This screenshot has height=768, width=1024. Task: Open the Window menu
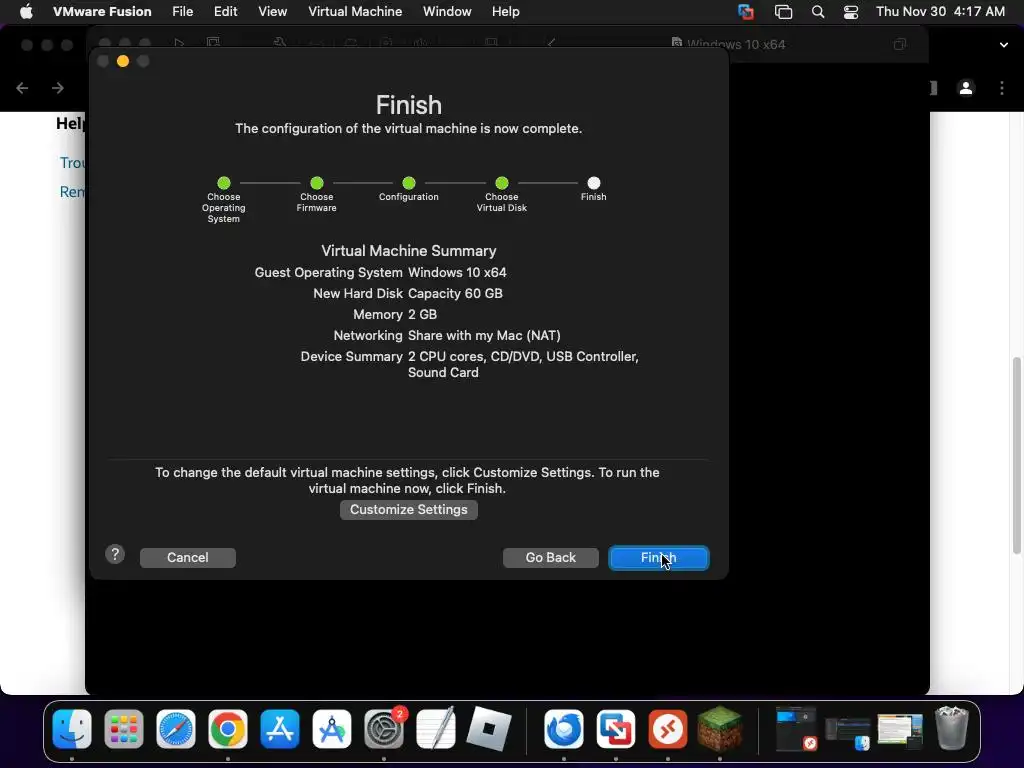click(447, 11)
